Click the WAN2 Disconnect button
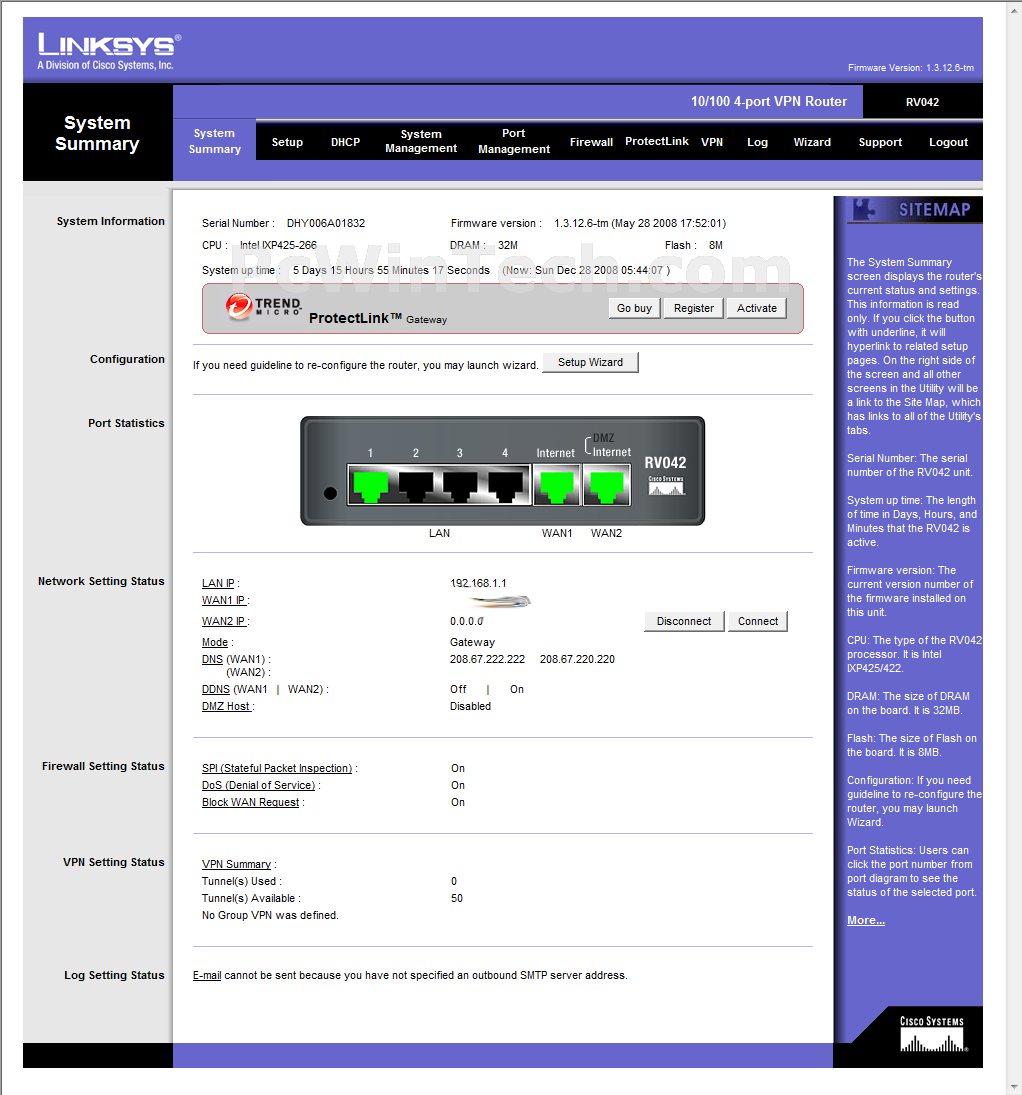This screenshot has height=1095, width=1022. [x=684, y=622]
